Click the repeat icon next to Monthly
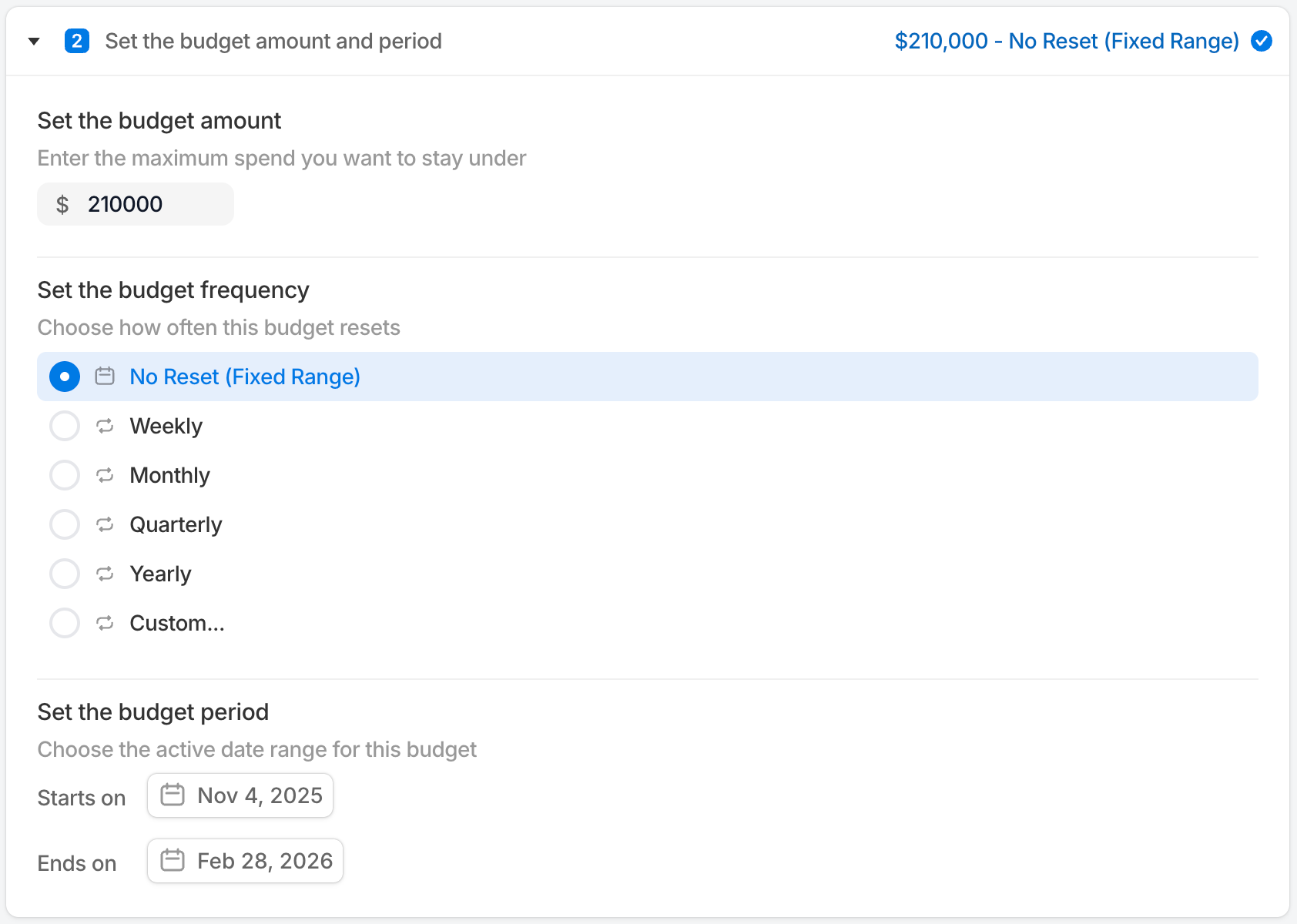Image resolution: width=1297 pixels, height=924 pixels. point(104,475)
